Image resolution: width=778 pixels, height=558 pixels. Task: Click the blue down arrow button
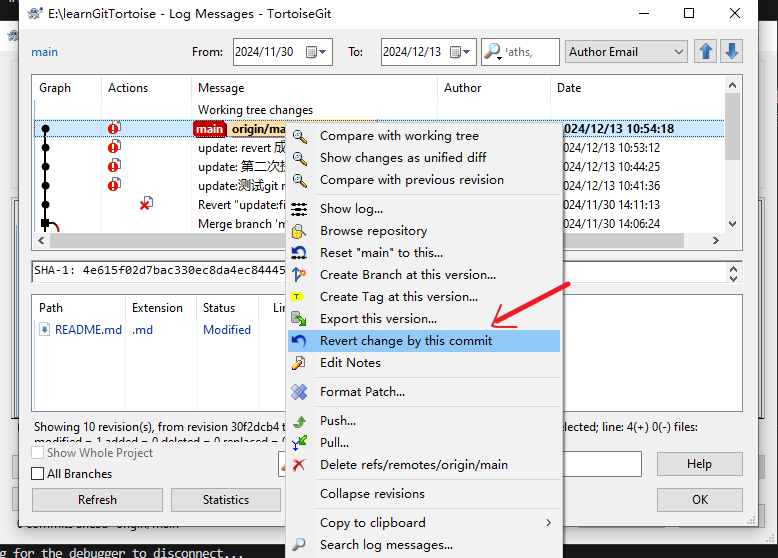tap(732, 52)
